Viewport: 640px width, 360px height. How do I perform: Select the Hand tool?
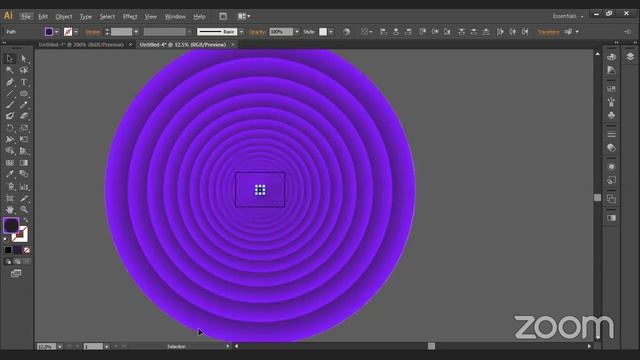click(x=10, y=210)
